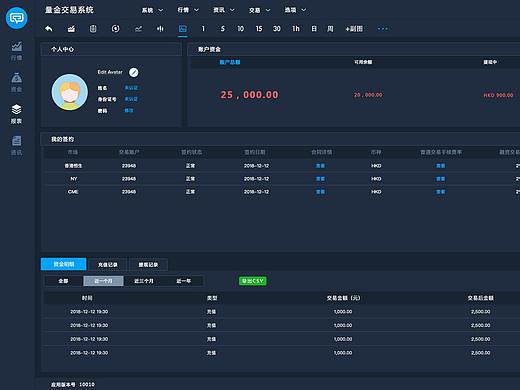
Task: Click the three dots more icon
Action: [x=382, y=29]
